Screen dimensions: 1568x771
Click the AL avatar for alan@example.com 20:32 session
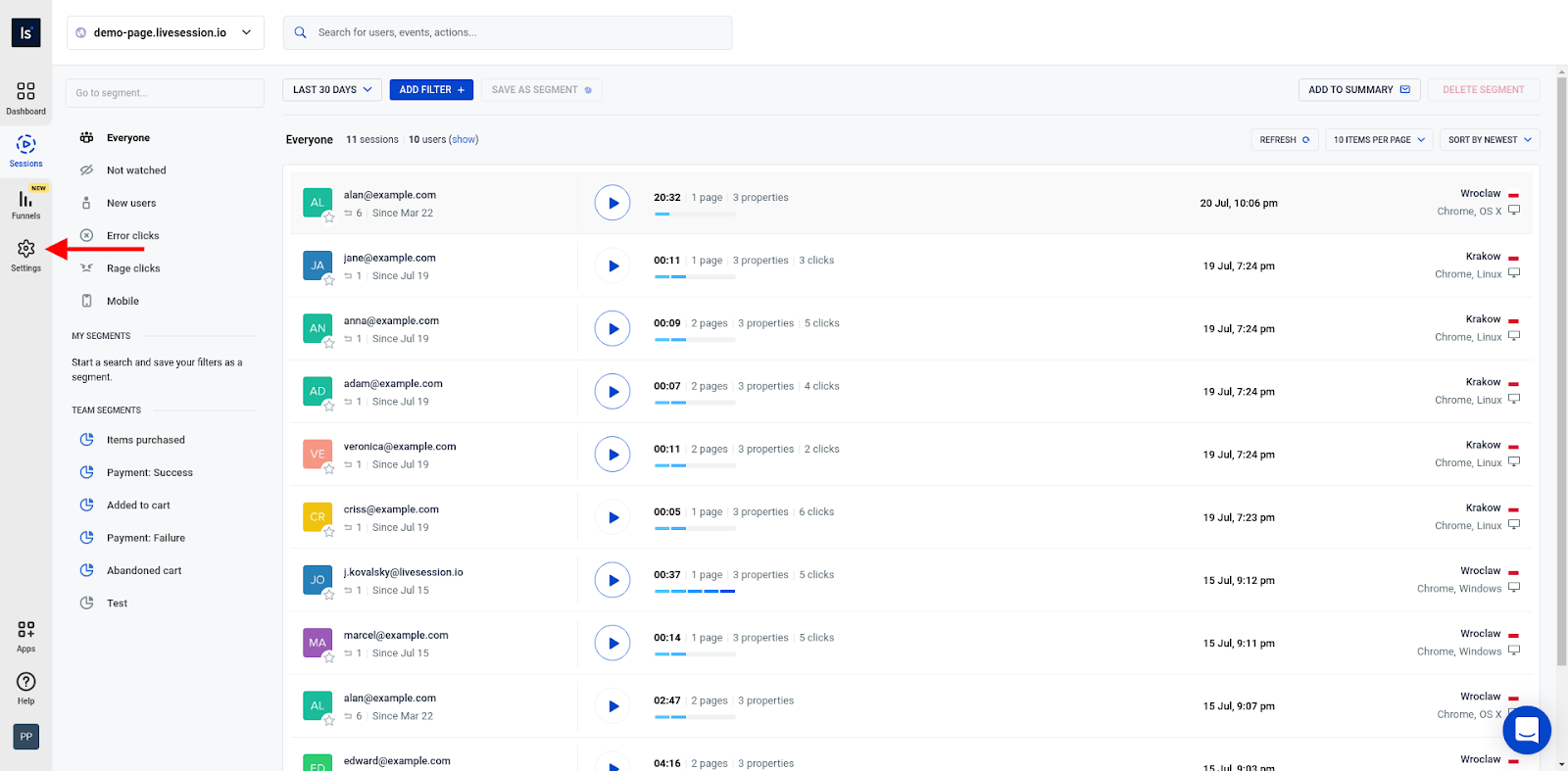tap(318, 203)
